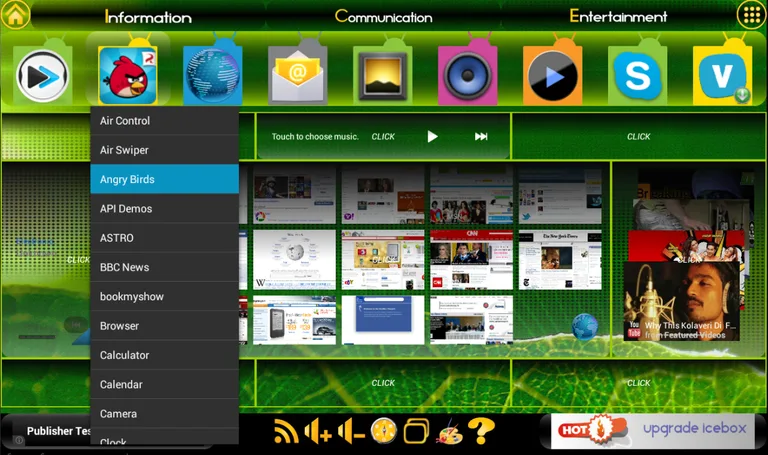Open the New York Times website thumbnail

pyautogui.click(x=560, y=260)
